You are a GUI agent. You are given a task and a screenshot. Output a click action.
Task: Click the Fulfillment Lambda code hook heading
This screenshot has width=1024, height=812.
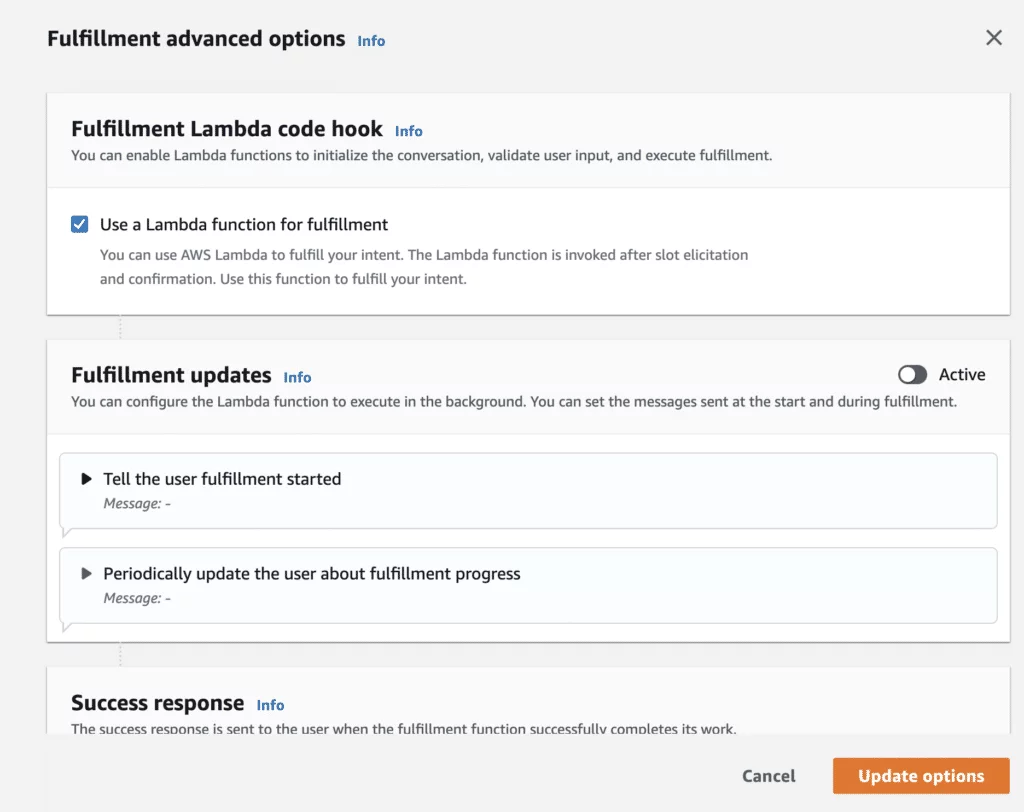pyautogui.click(x=227, y=129)
